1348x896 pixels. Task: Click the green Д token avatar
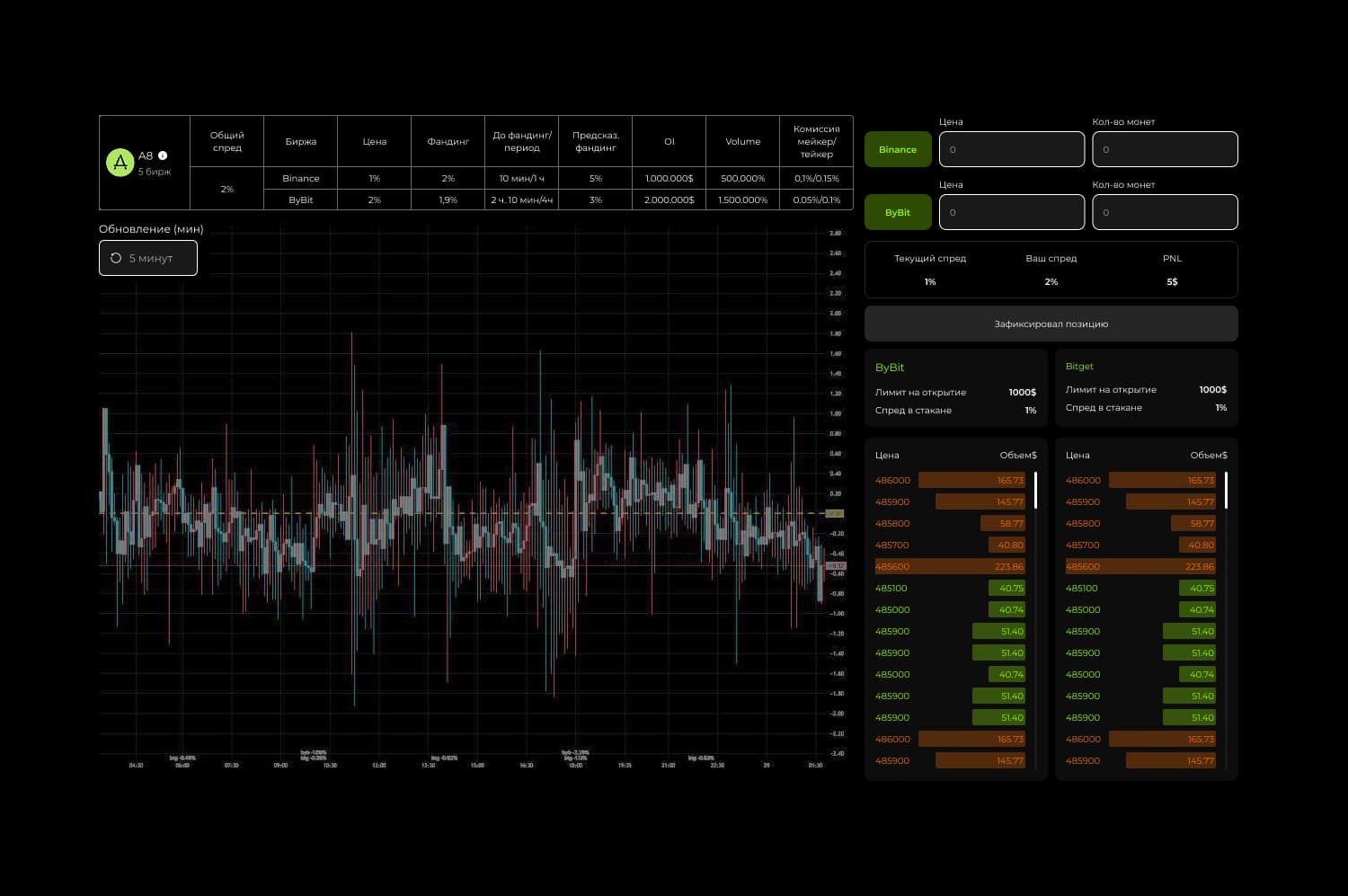click(120, 163)
